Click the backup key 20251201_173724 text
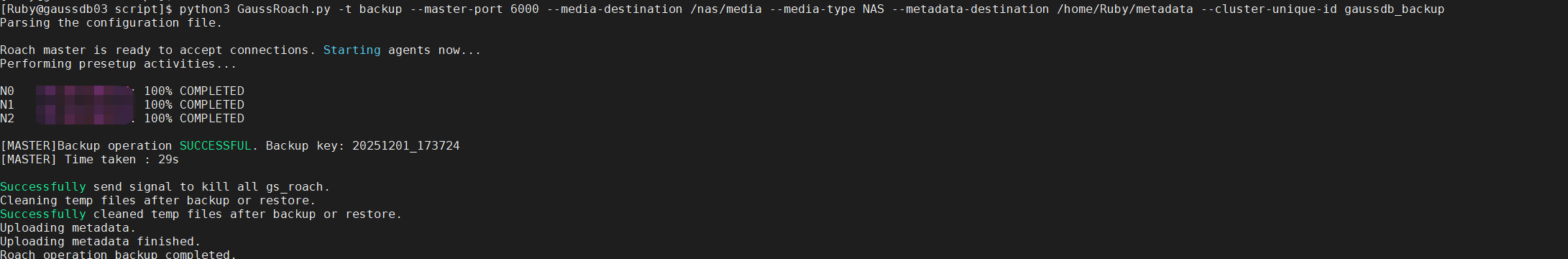 pyautogui.click(x=405, y=146)
